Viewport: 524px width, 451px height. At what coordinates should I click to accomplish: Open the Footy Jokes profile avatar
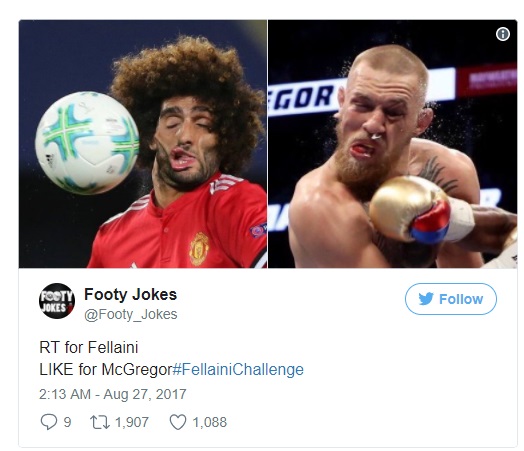click(56, 301)
